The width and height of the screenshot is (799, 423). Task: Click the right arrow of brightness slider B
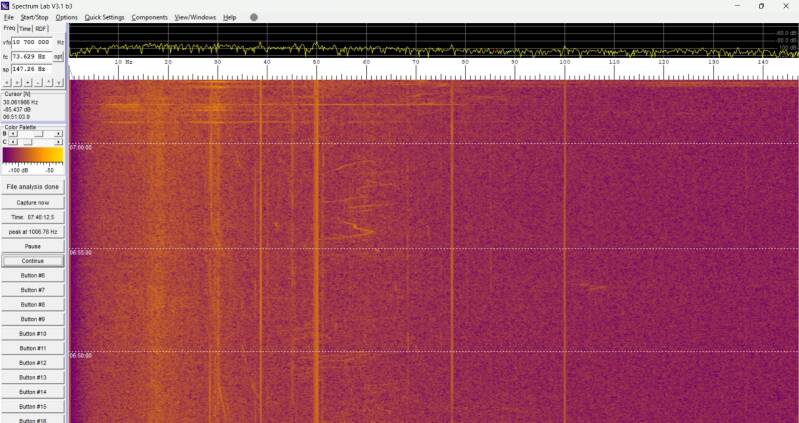(x=59, y=134)
